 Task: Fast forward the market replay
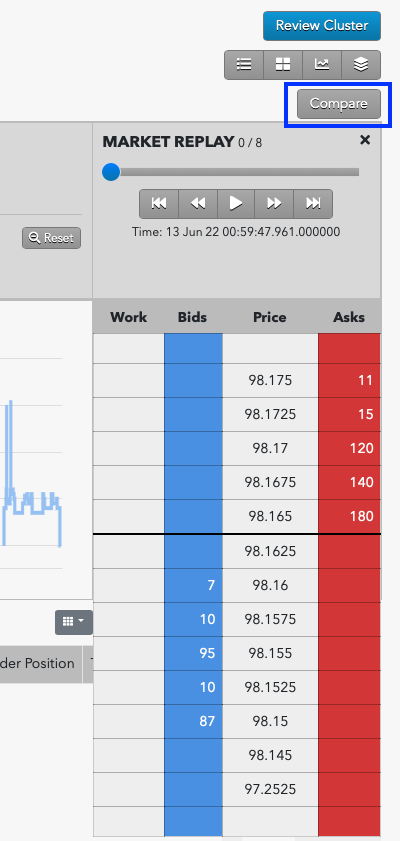274,203
